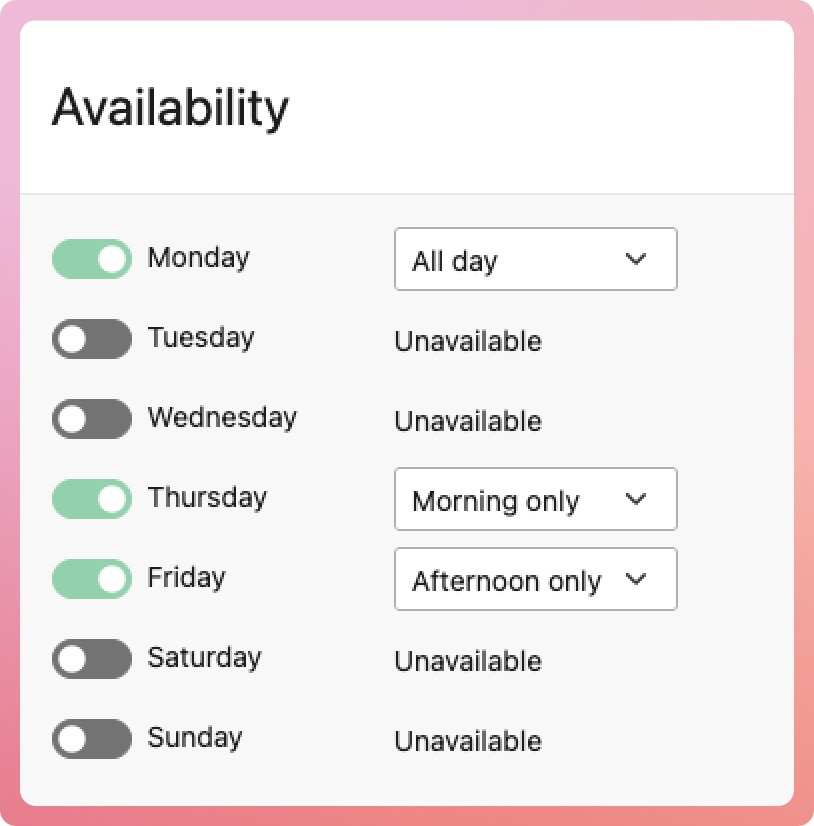Click the Monday label
814x826 pixels.
coord(198,258)
